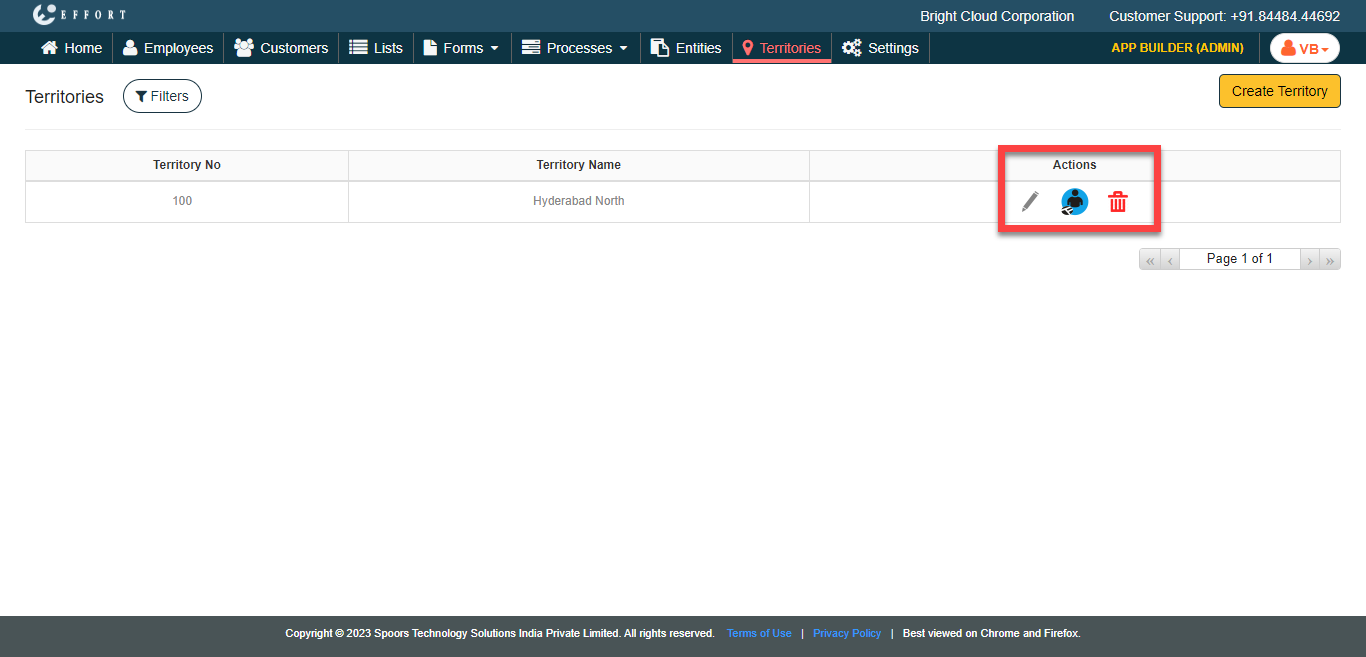Open the Home page from the navbar
The width and height of the screenshot is (1366, 657).
(72, 48)
